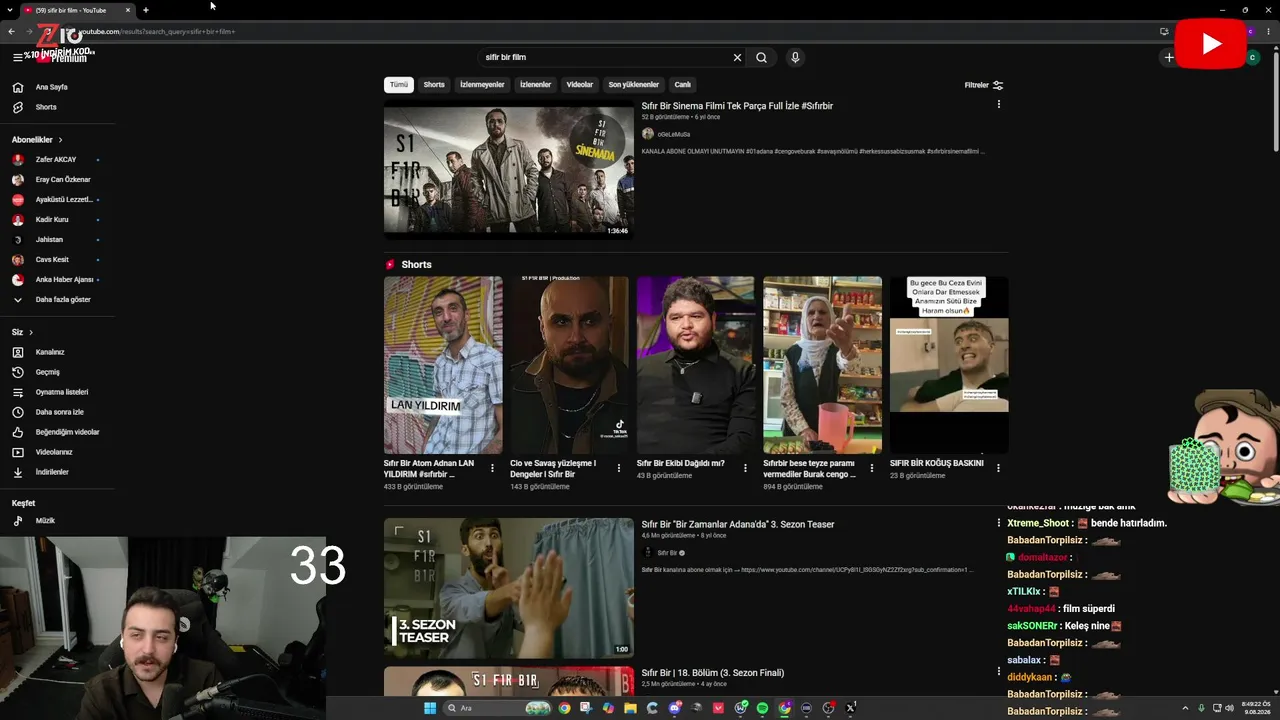The height and width of the screenshot is (720, 1280).
Task: Open options for the KOĞUŞ BASKINI short
Action: coord(998,468)
